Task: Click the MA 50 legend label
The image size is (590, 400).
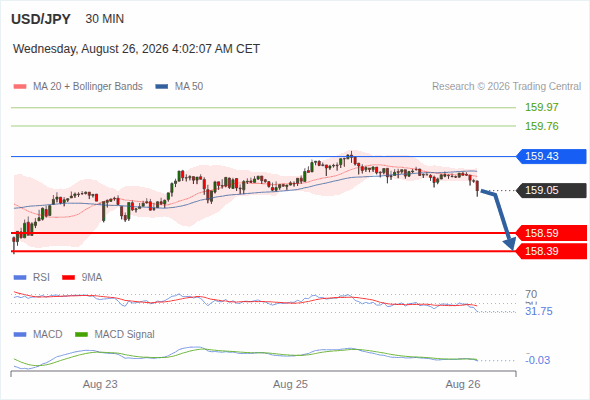Action: coord(189,87)
